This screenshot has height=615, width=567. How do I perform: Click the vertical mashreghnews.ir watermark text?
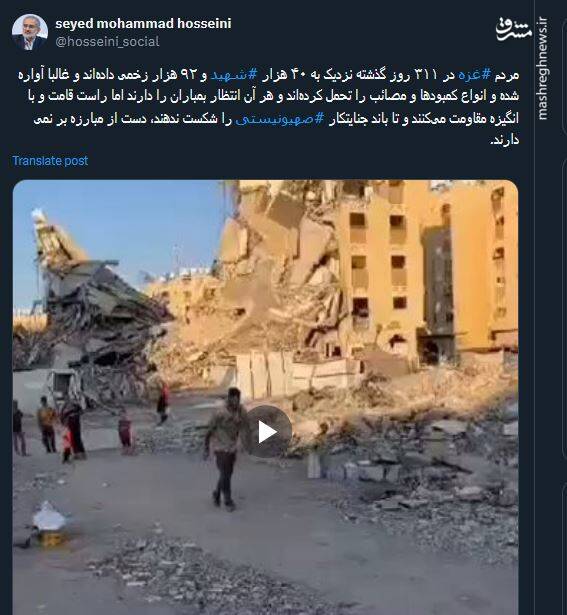point(543,68)
